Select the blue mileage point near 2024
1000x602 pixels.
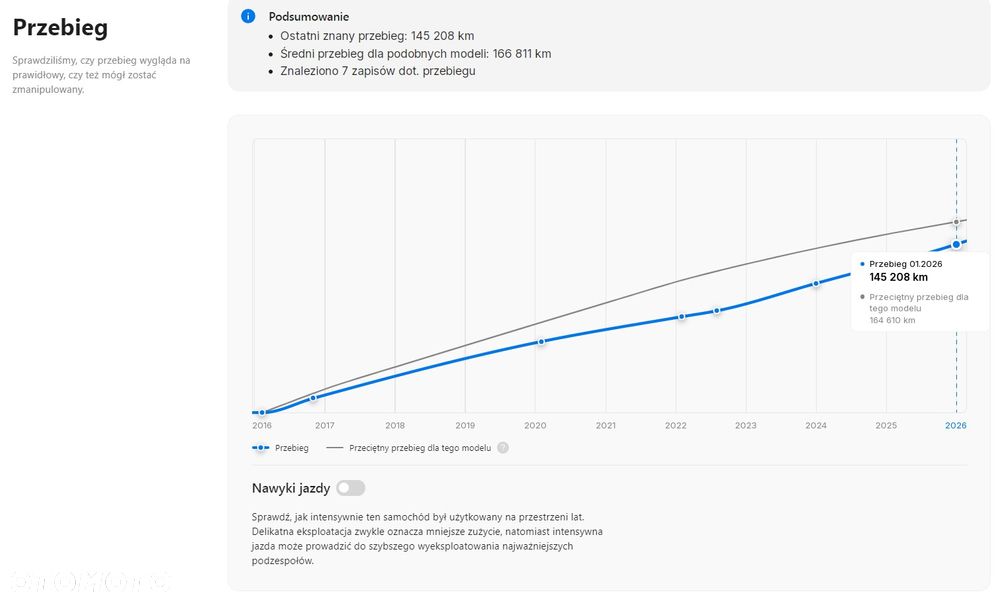[x=816, y=284]
